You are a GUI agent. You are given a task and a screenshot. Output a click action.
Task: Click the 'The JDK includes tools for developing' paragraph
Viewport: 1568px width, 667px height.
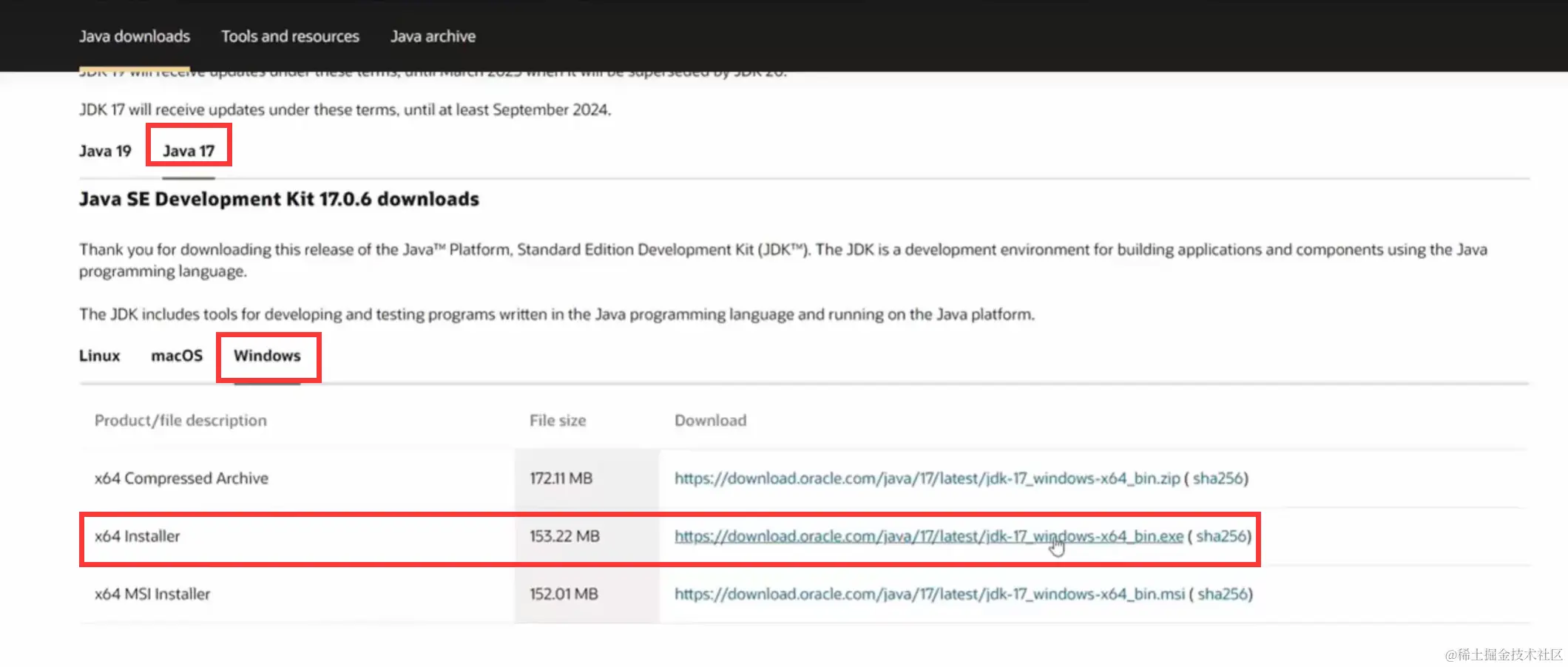point(557,314)
